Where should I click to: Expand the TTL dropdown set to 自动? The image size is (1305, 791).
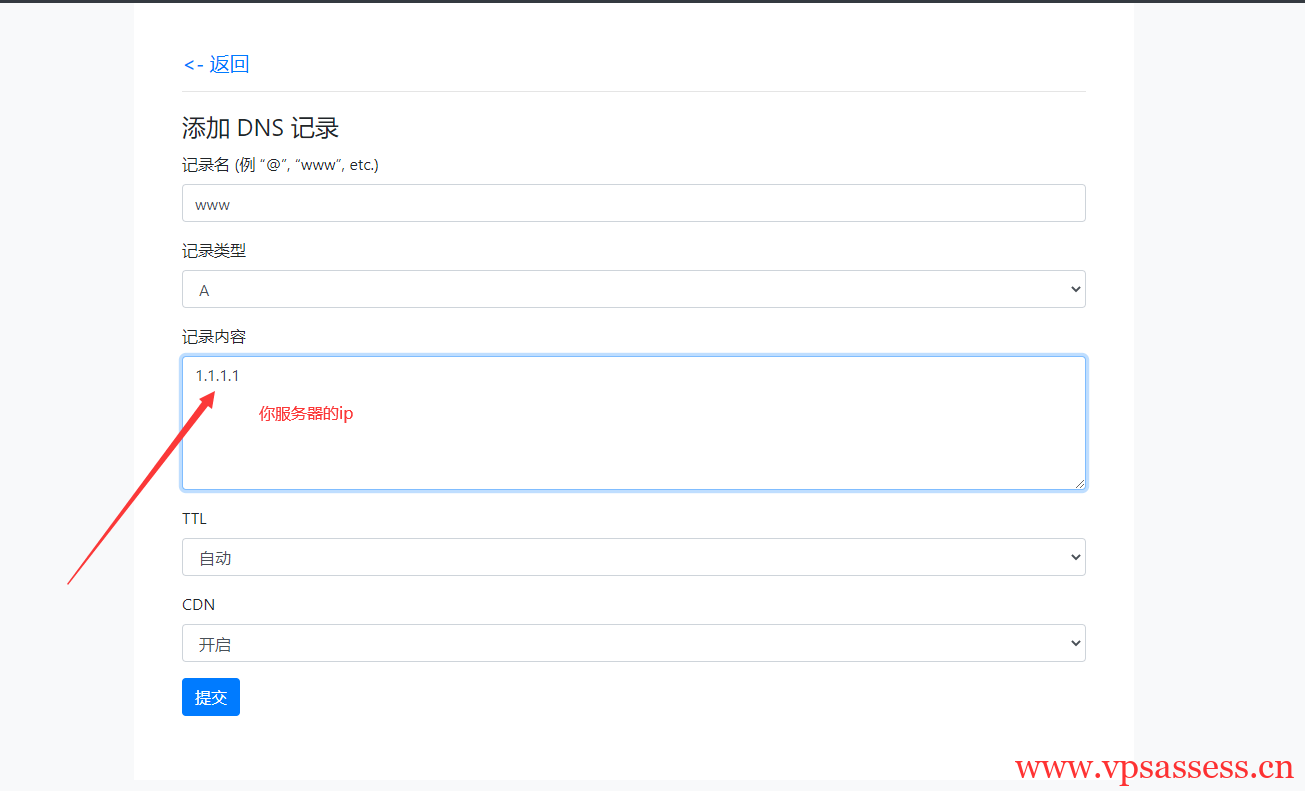[x=634, y=557]
